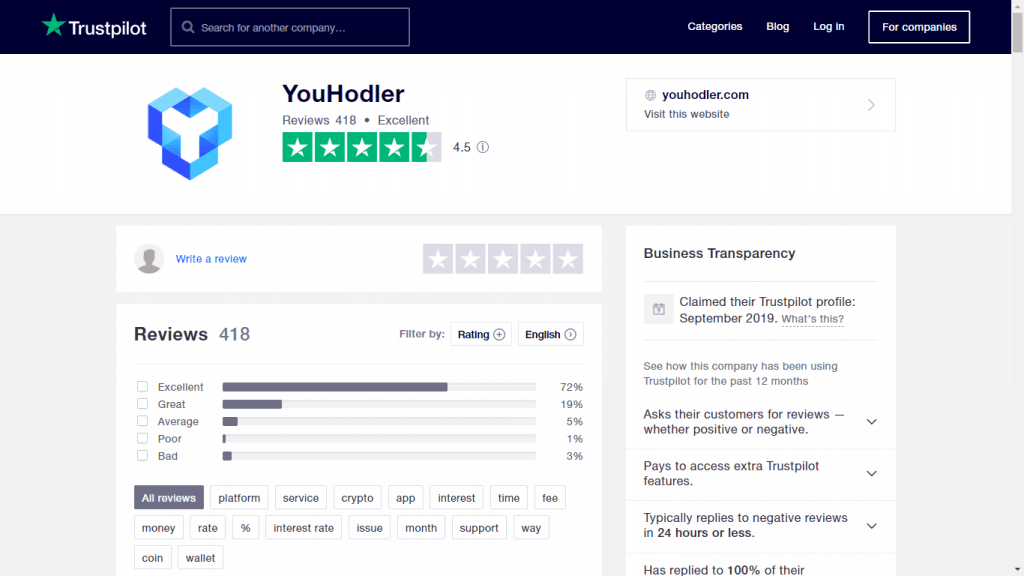The width and height of the screenshot is (1024, 576).
Task: Rate one star in the review box
Action: click(x=438, y=259)
